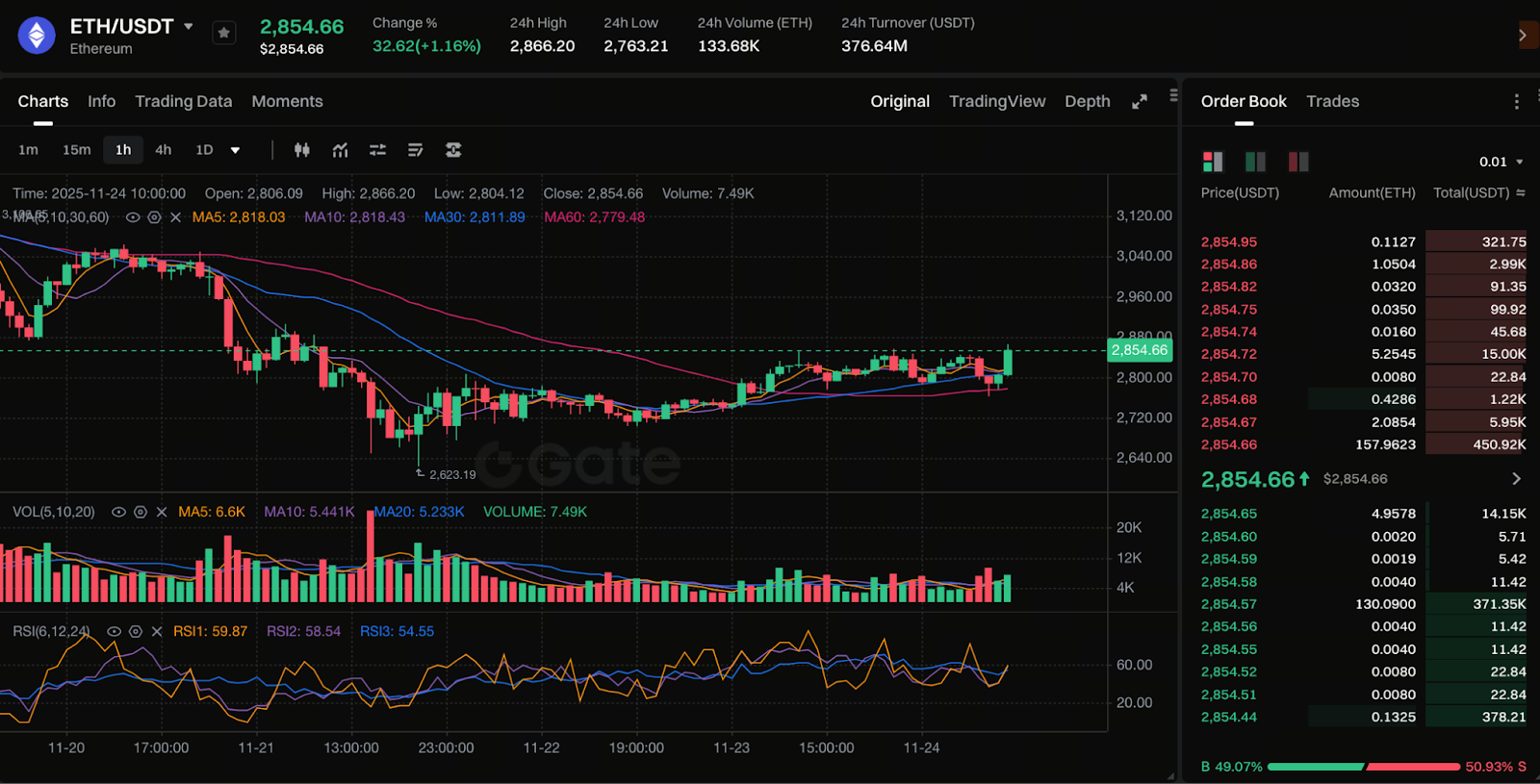Open the 0.01 price precision dropdown
This screenshot has width=1540, height=784.
tap(1501, 162)
